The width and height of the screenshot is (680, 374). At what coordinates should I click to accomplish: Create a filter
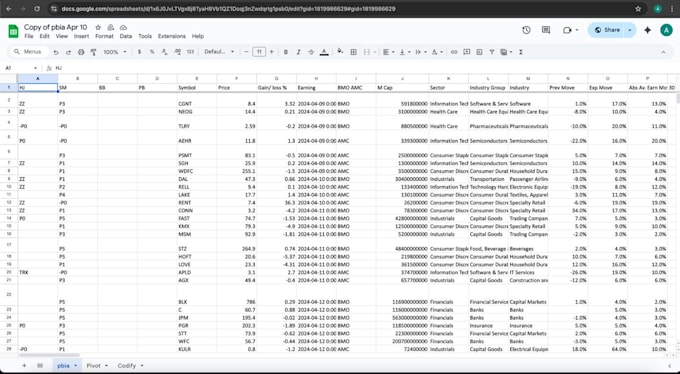click(492, 52)
